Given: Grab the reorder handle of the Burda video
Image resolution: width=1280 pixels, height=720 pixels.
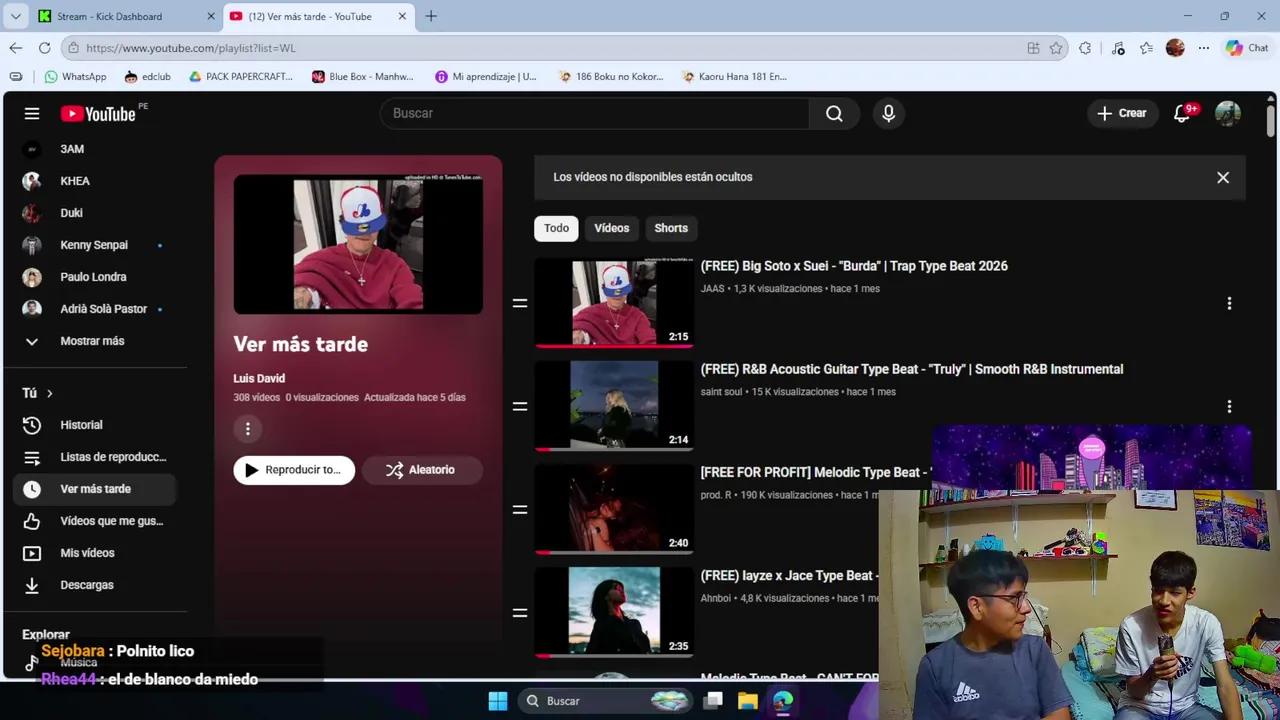Looking at the screenshot, I should tap(519, 303).
